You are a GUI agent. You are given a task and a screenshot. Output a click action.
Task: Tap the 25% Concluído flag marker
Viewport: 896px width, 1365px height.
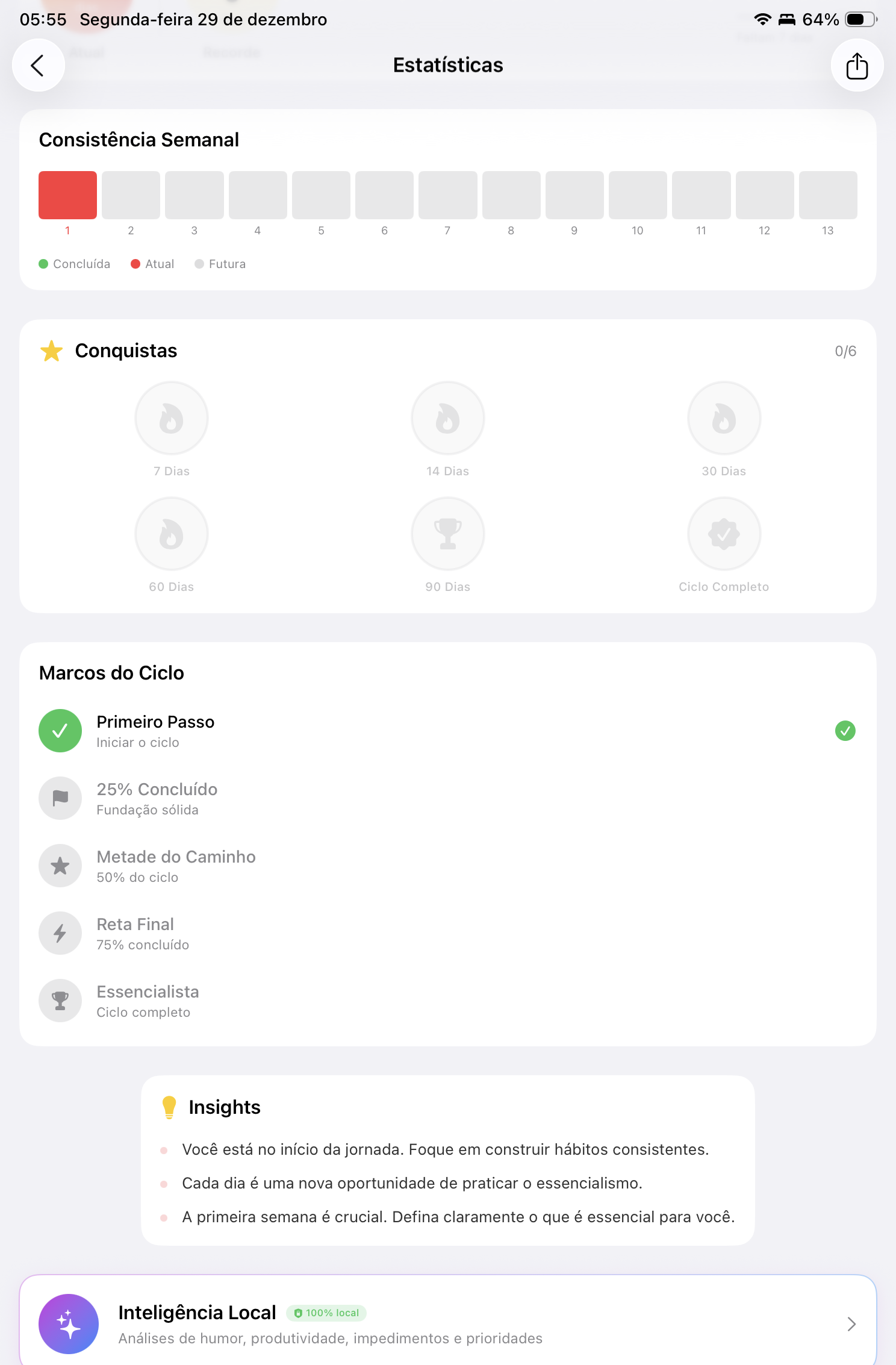[x=60, y=798]
